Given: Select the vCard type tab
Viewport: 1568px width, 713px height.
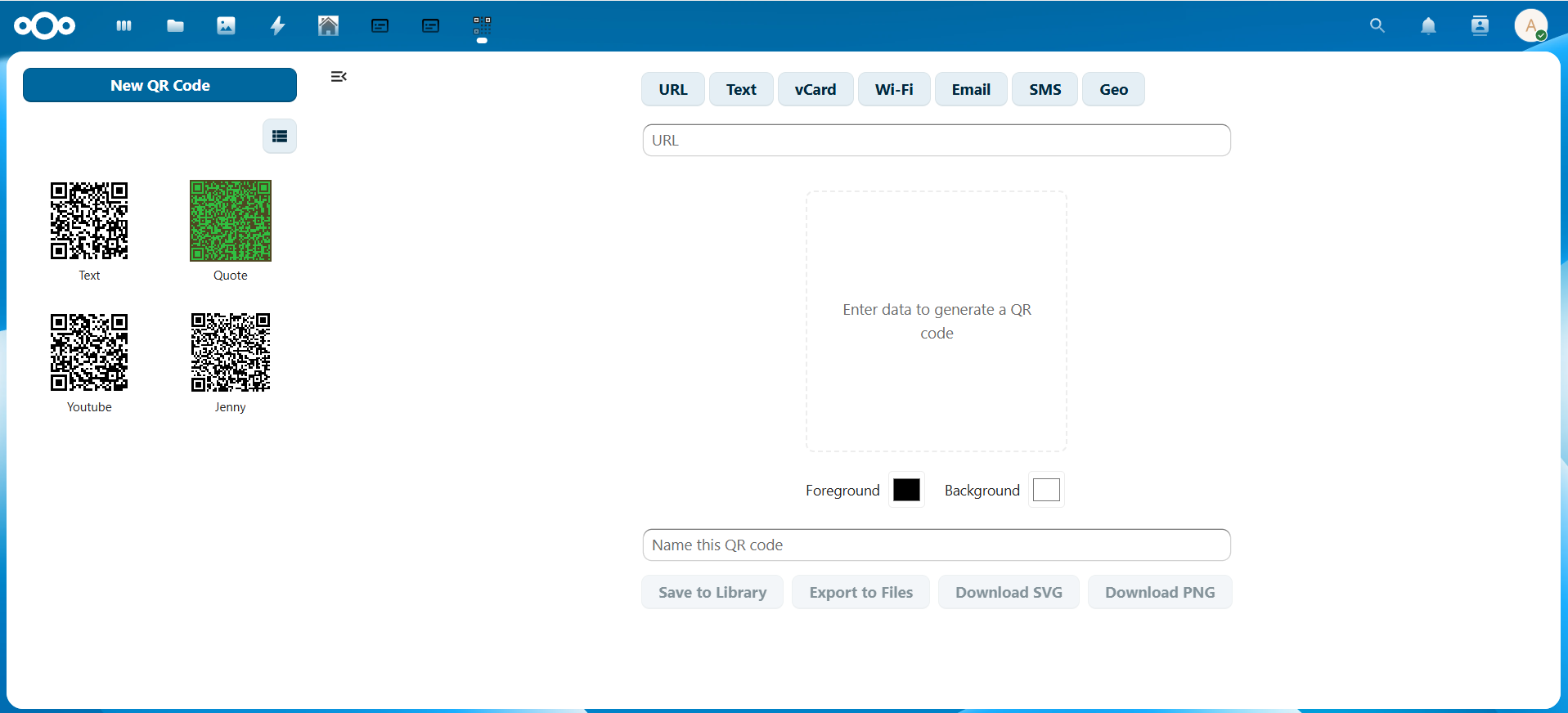Looking at the screenshot, I should pos(815,89).
